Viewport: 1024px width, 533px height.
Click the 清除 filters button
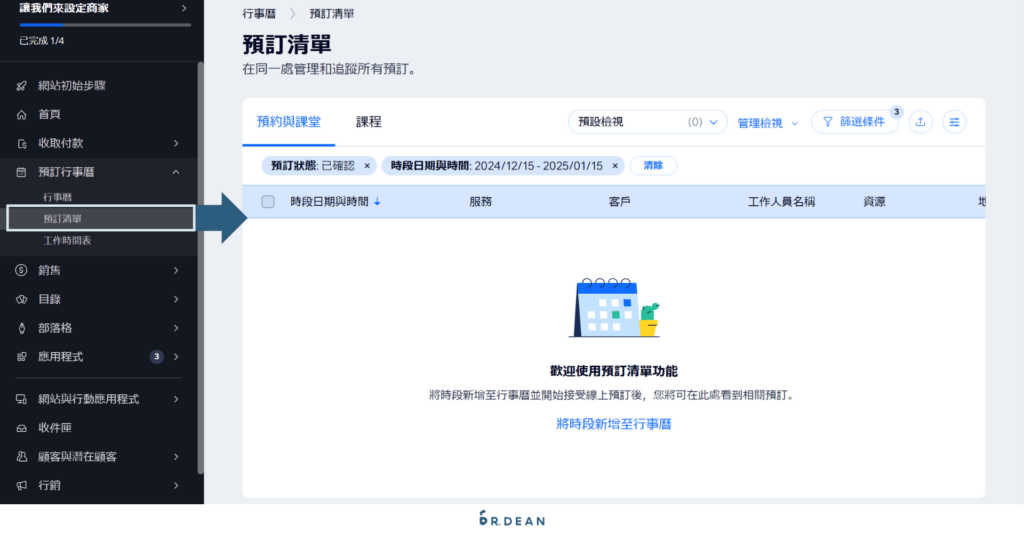(653, 166)
